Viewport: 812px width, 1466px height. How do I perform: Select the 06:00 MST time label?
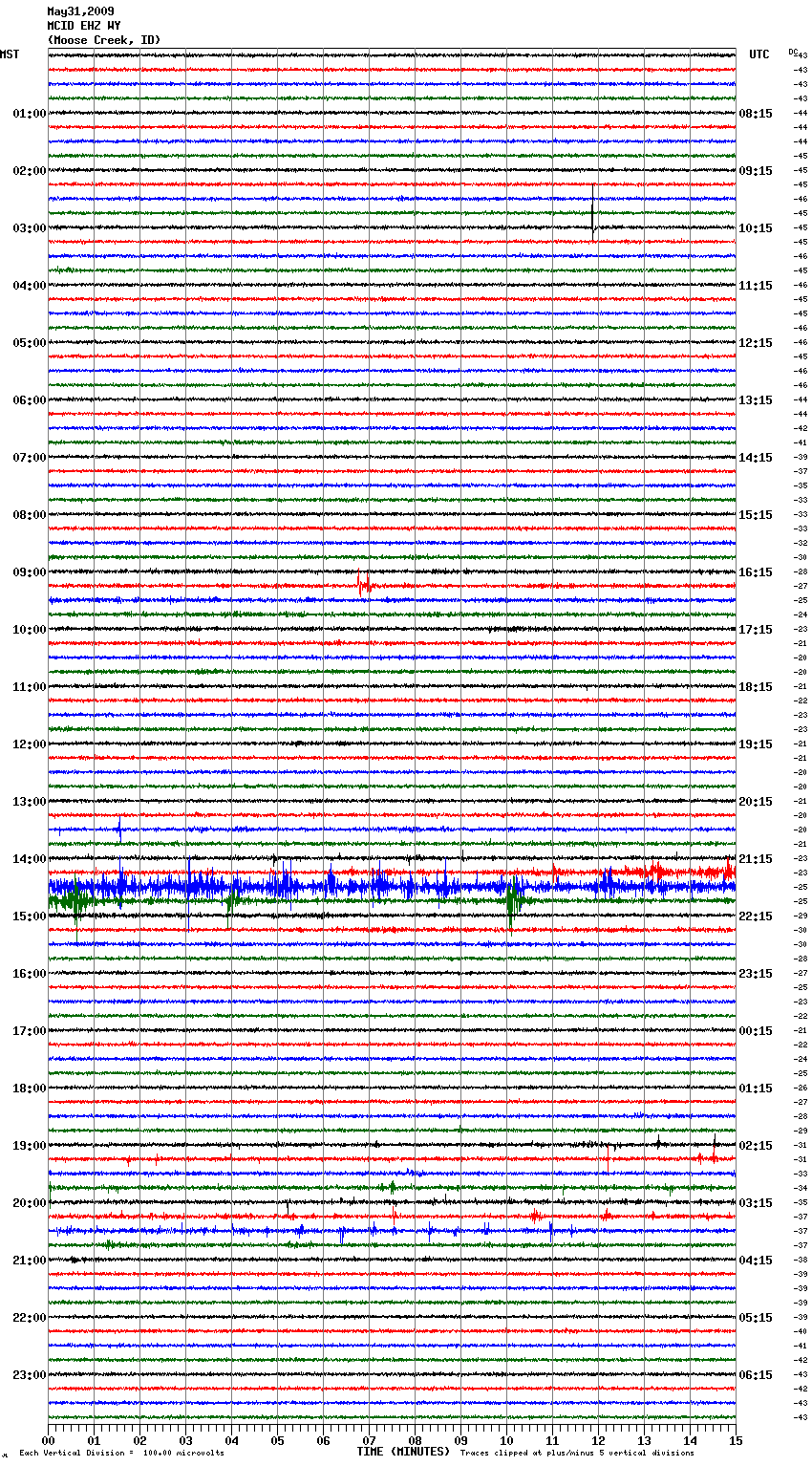point(30,400)
